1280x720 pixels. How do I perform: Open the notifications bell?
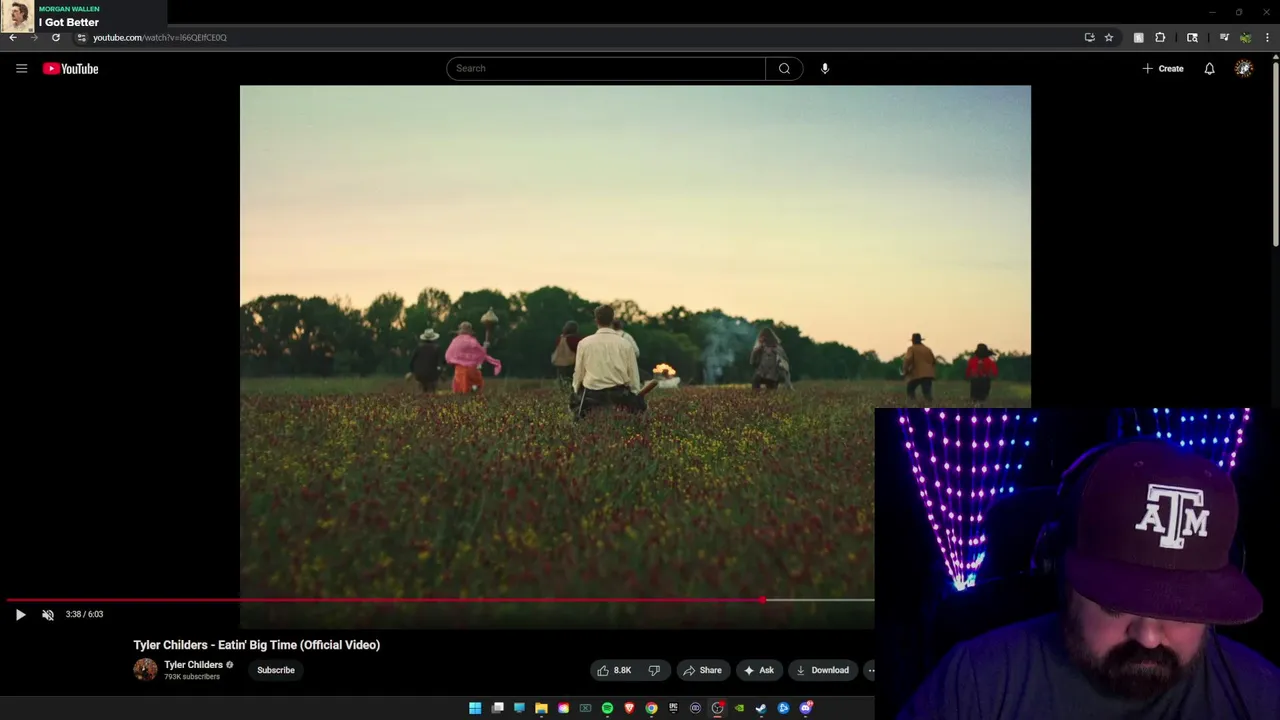pos(1209,68)
